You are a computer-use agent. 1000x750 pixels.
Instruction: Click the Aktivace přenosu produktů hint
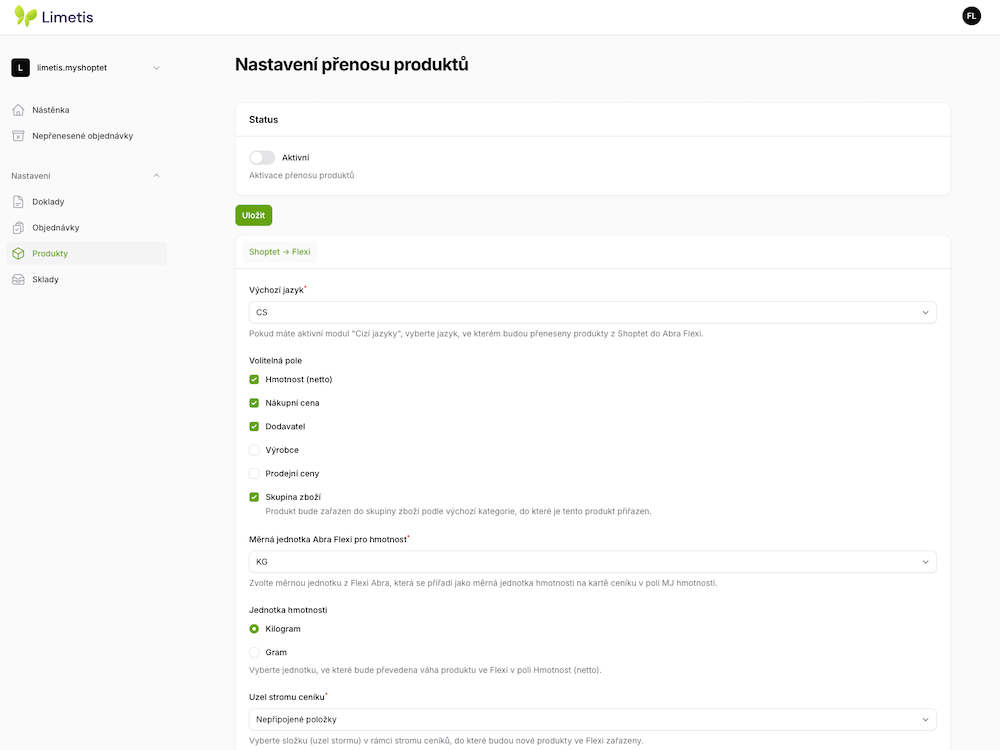[x=302, y=175]
